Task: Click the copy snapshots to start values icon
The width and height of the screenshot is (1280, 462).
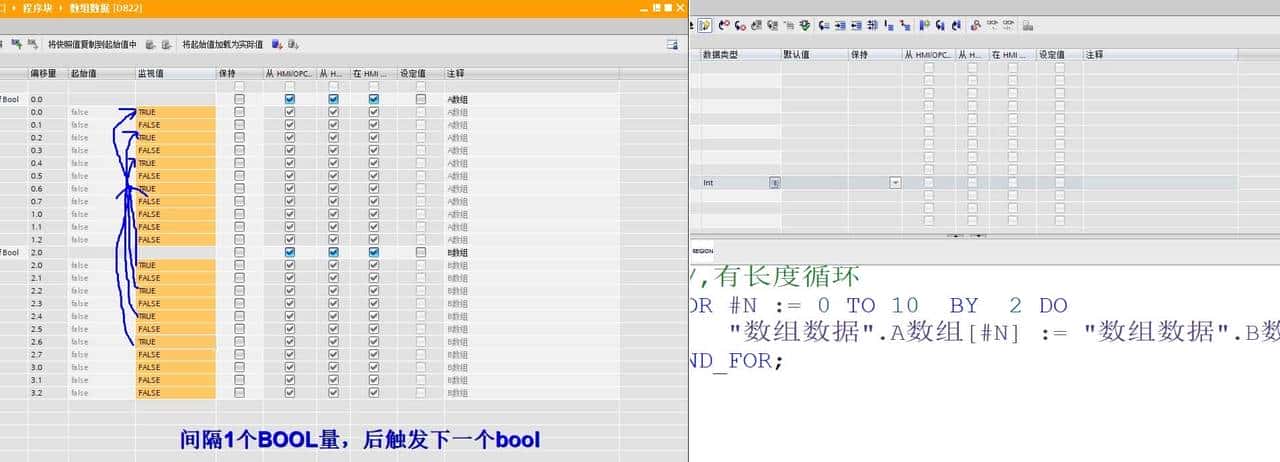Action: tap(150, 45)
